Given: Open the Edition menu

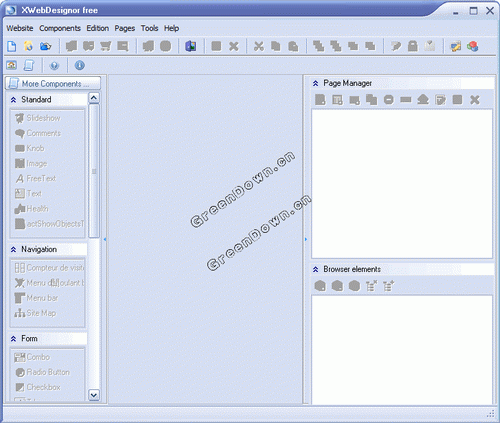Looking at the screenshot, I should 98,28.
